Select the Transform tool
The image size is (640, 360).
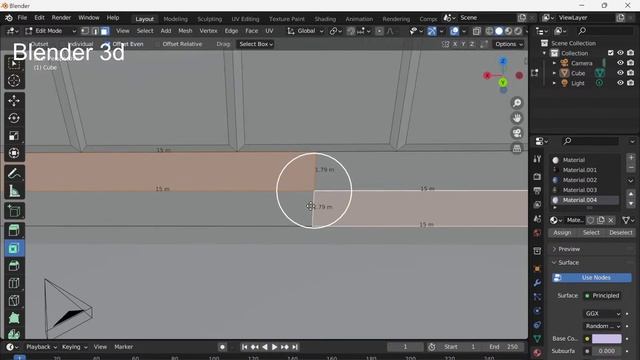(x=14, y=153)
